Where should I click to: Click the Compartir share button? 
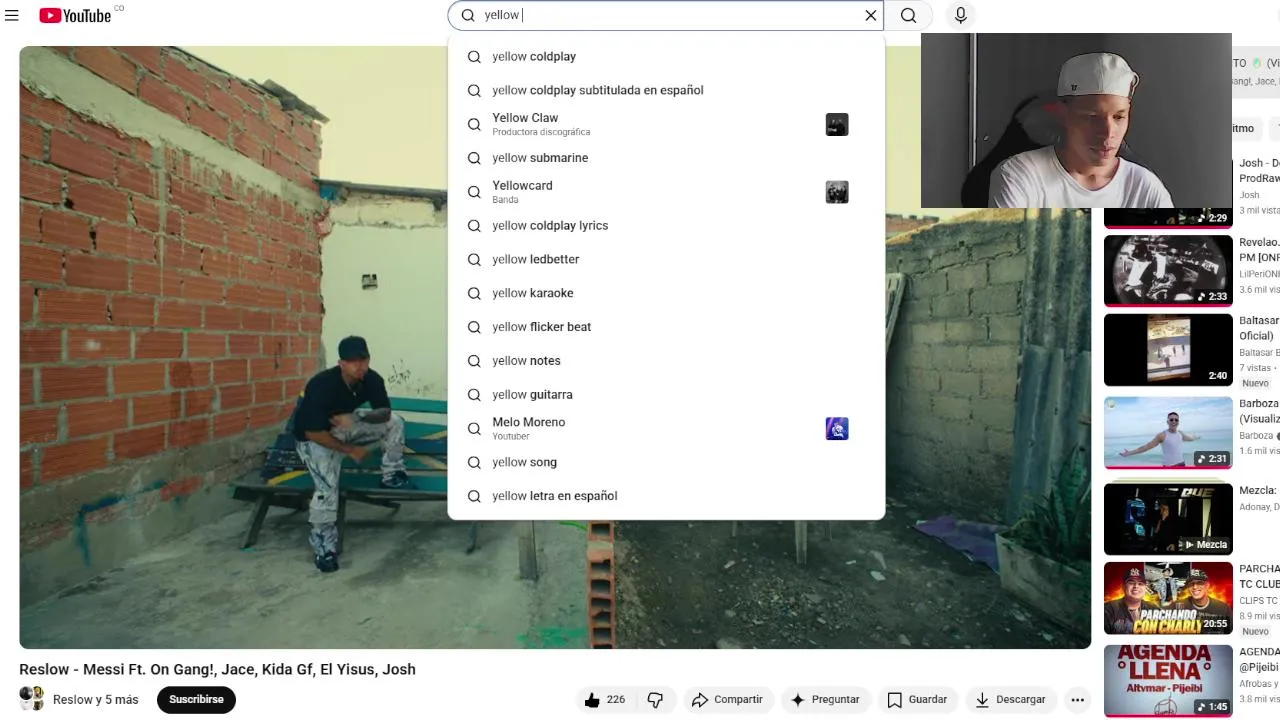coord(727,700)
